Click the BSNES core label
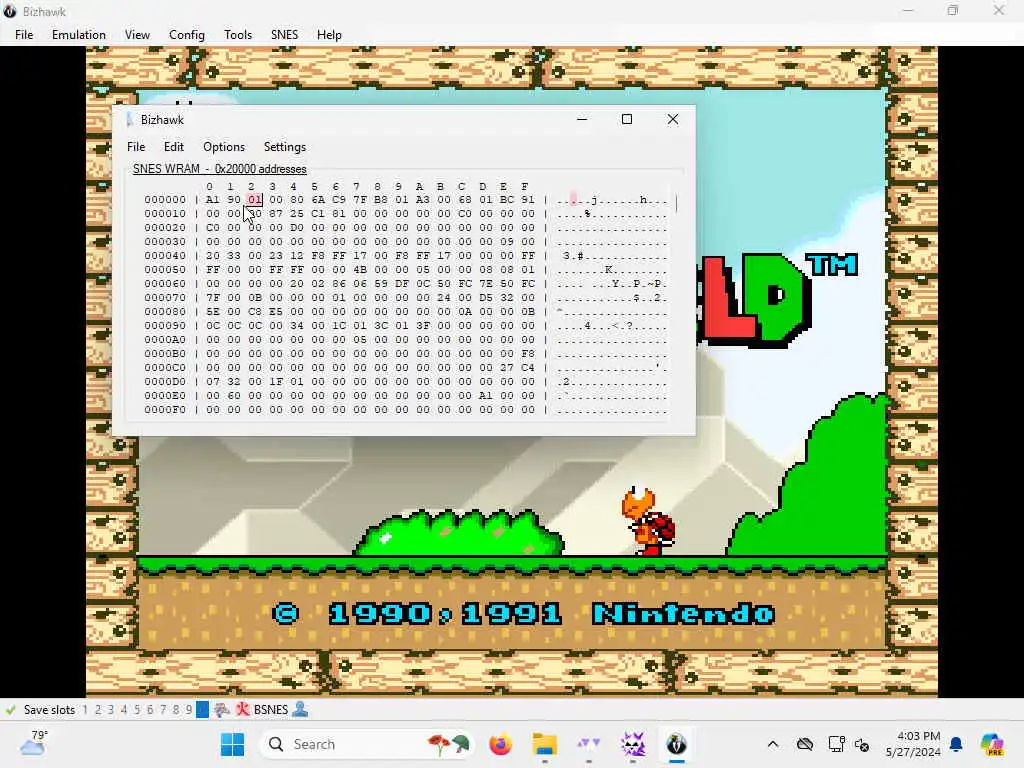1024x768 pixels. pos(271,710)
